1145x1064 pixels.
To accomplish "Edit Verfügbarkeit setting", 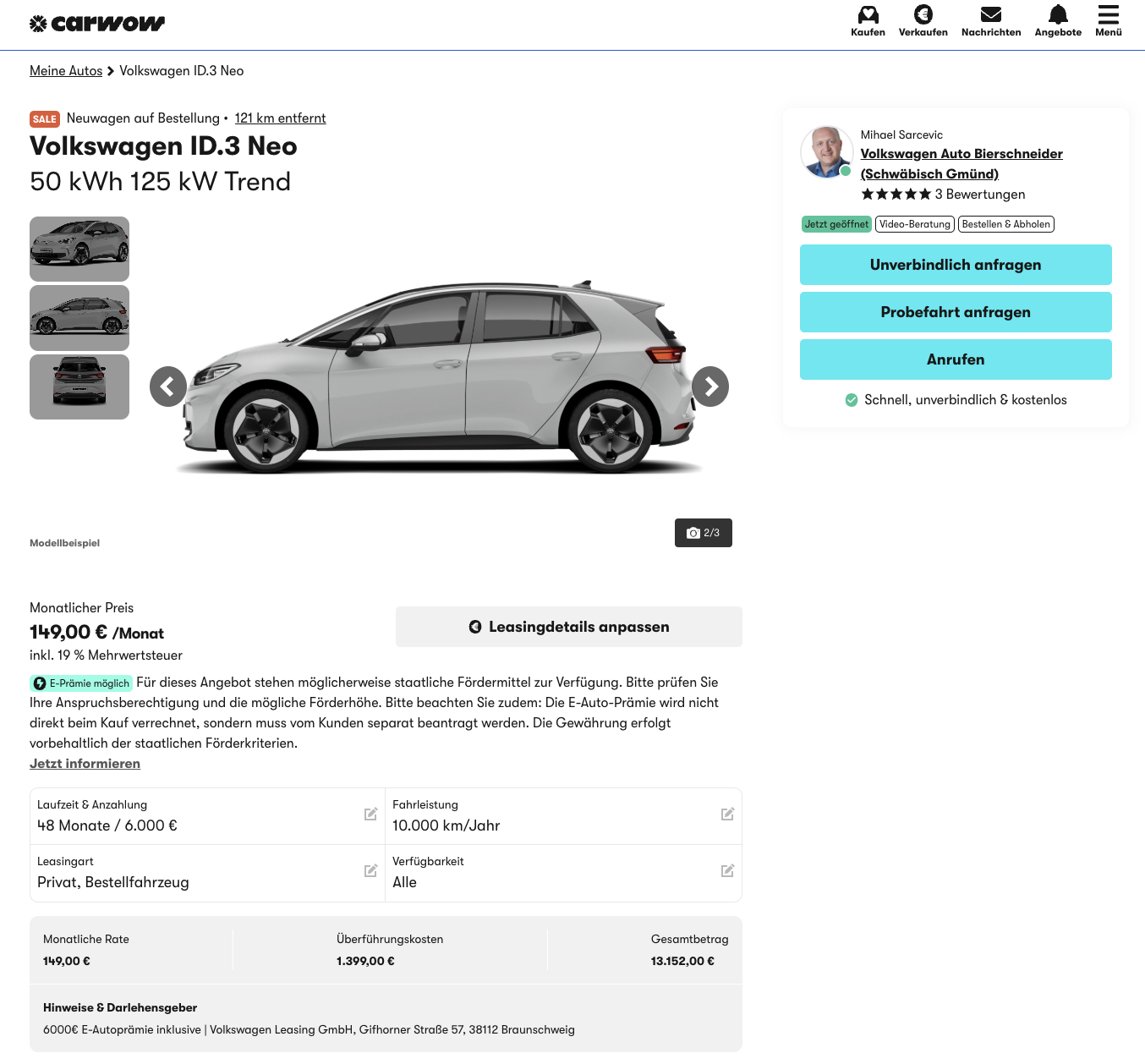I will (727, 871).
